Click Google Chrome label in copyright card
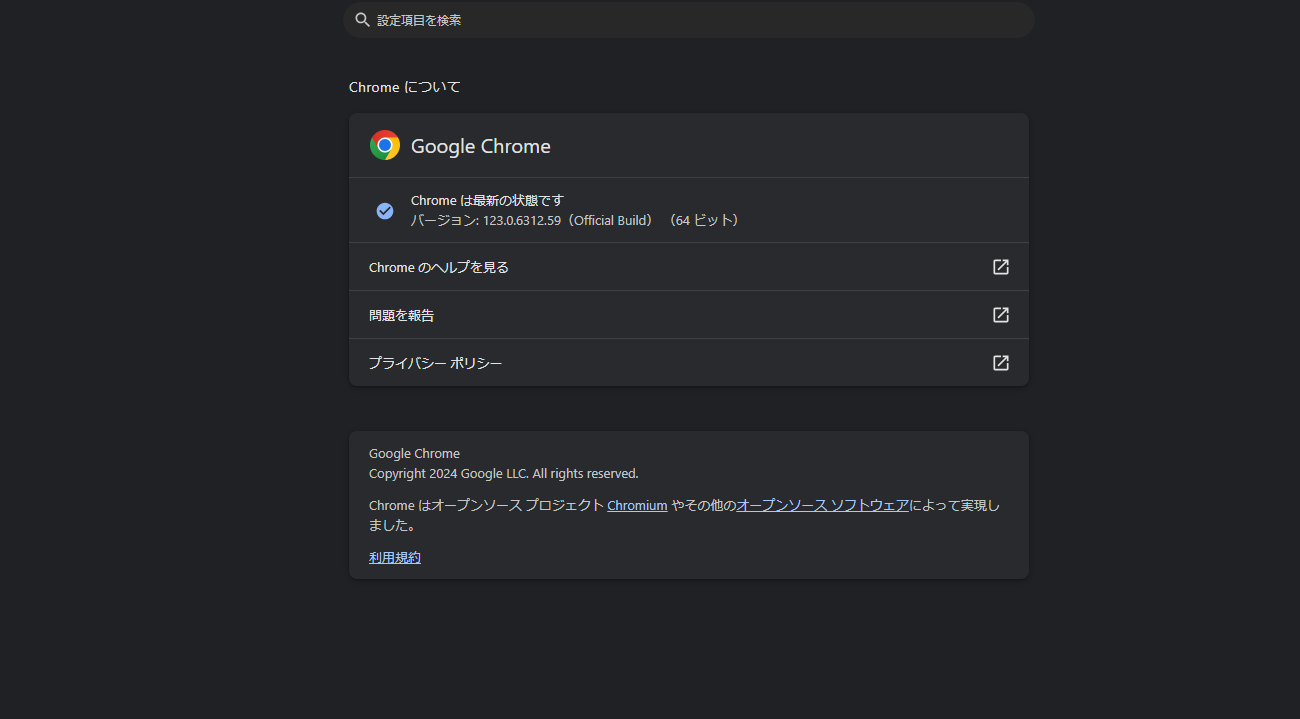This screenshot has width=1300, height=719. (414, 454)
